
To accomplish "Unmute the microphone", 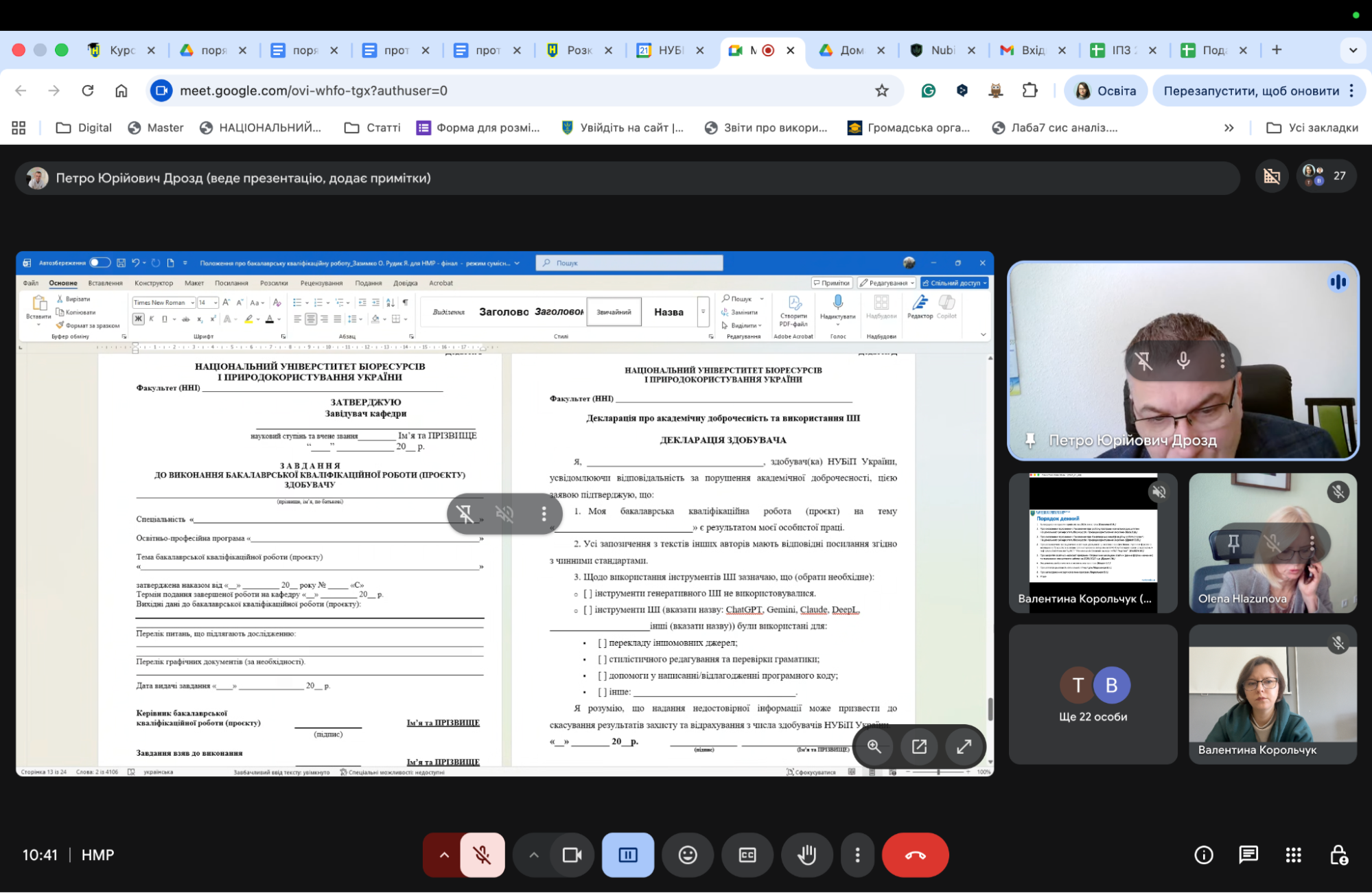I will (482, 855).
